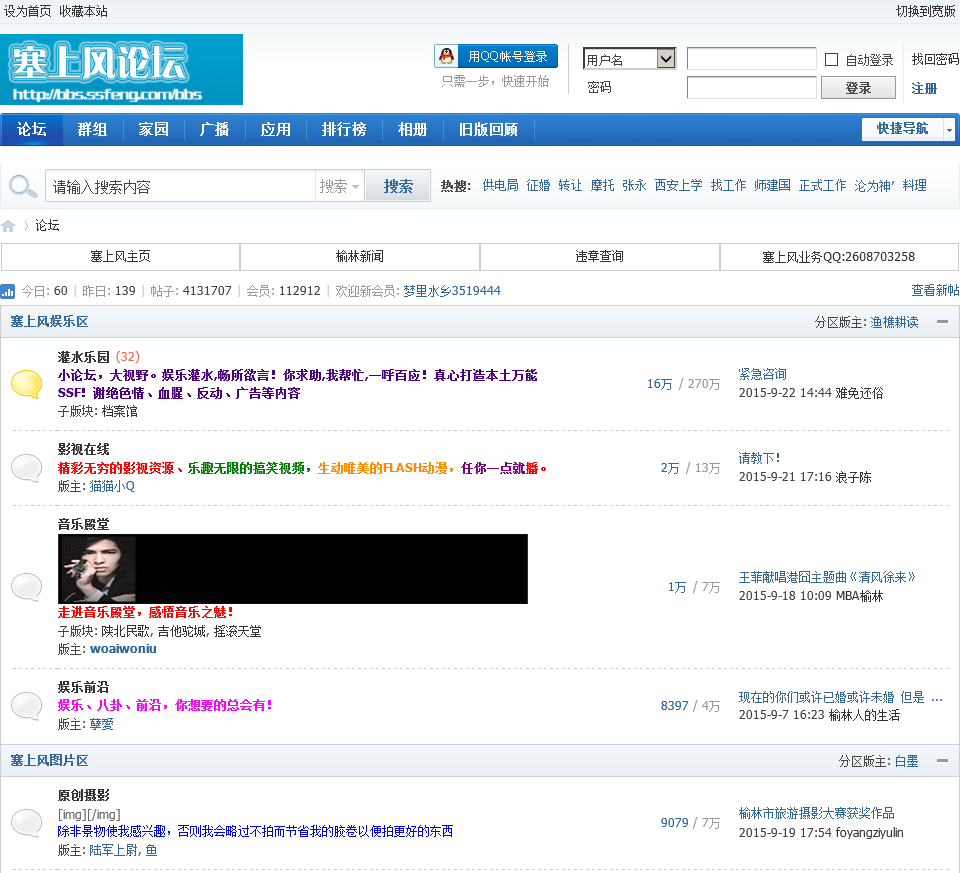The width and height of the screenshot is (960, 873).
Task: Enable the 自动登录 checkbox
Action: coord(831,59)
